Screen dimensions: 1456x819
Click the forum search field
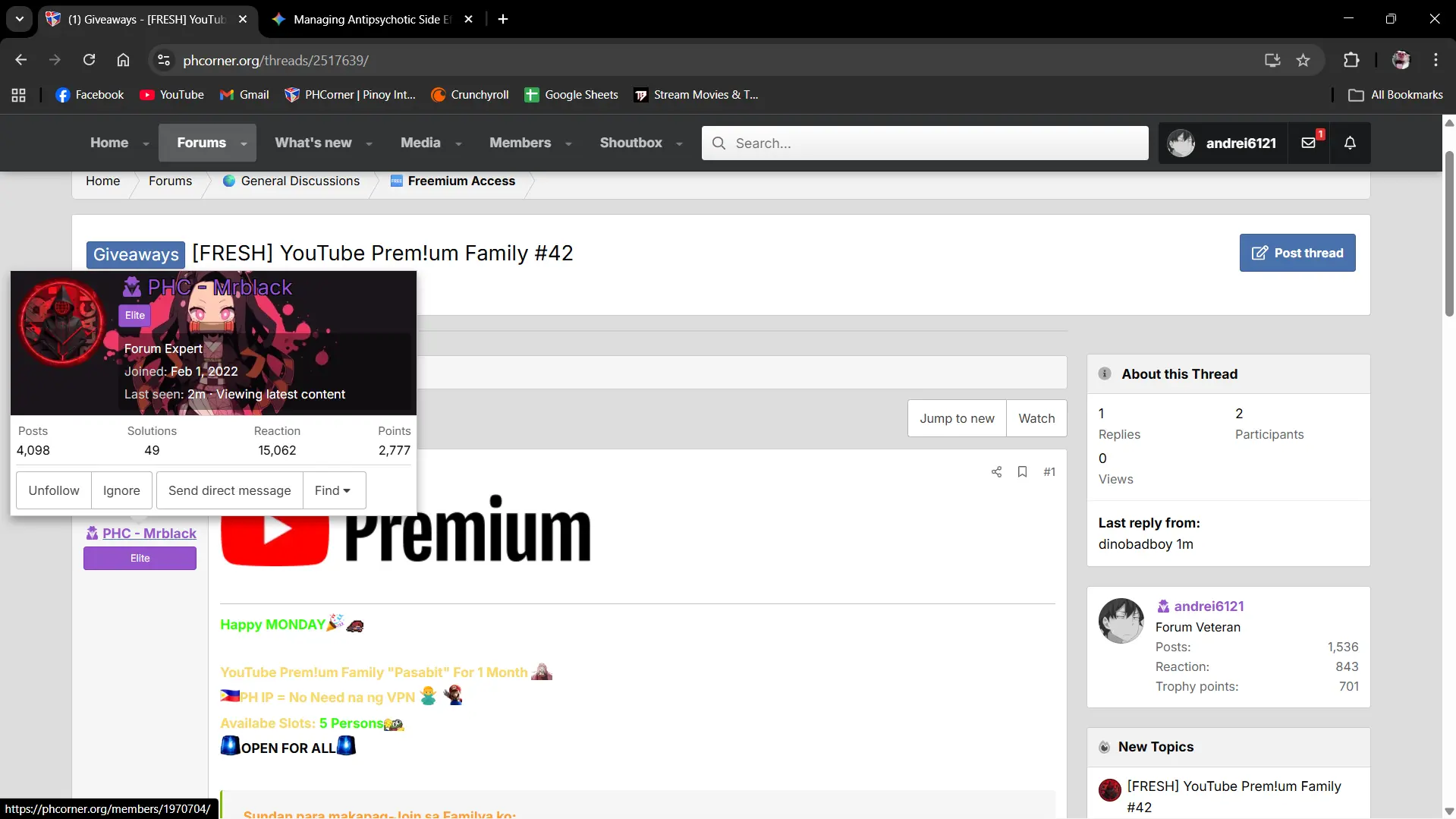pos(926,143)
